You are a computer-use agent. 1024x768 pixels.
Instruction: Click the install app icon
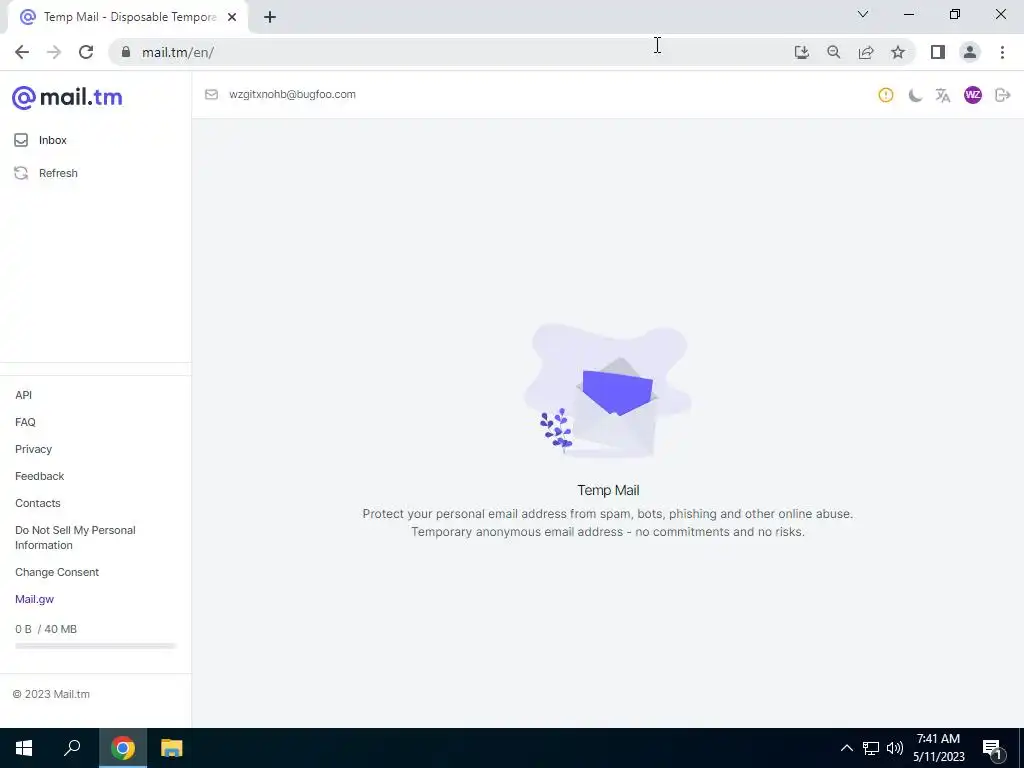tap(801, 52)
